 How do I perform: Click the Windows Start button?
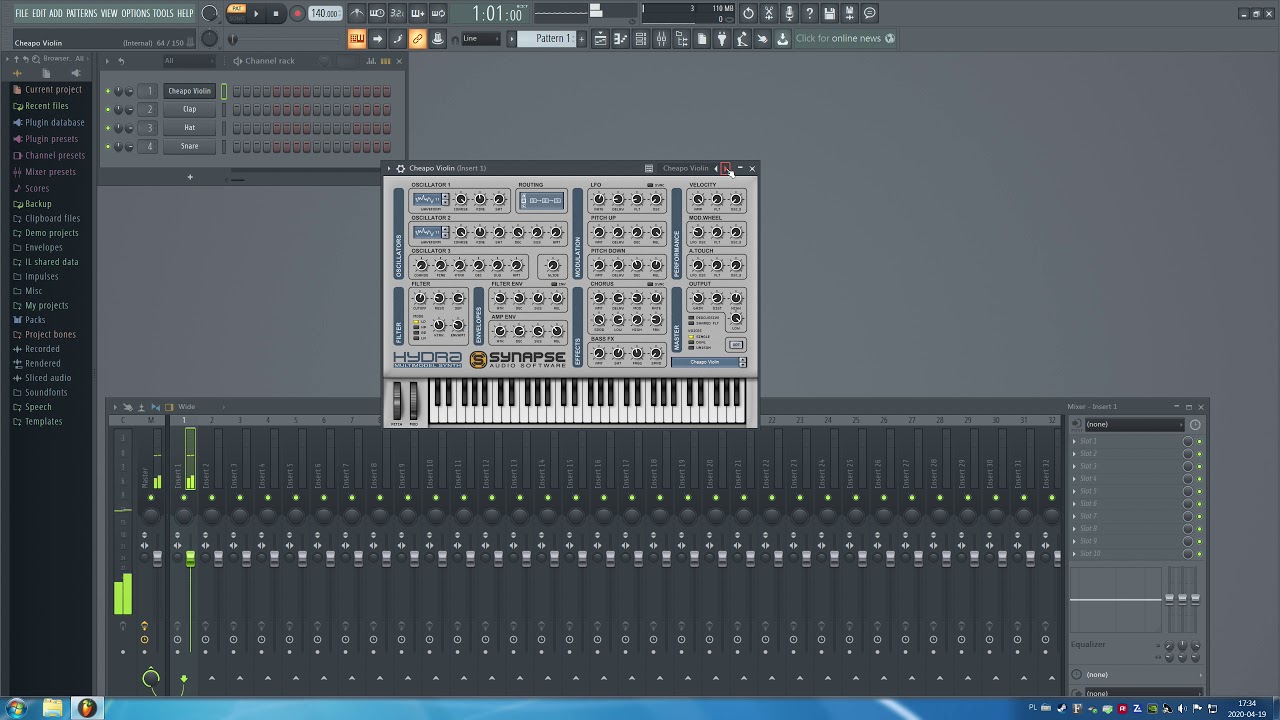(x=17, y=709)
